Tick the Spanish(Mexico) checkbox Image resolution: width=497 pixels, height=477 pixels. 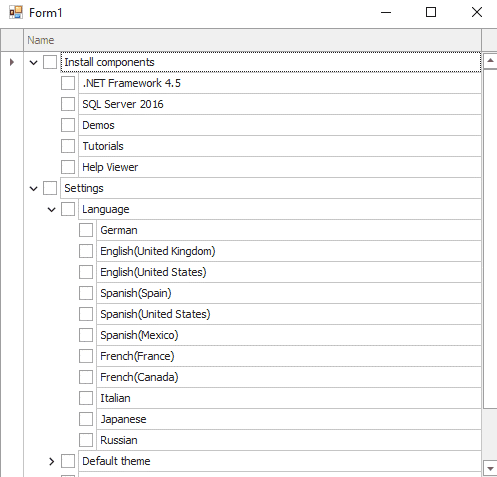[x=86, y=335]
